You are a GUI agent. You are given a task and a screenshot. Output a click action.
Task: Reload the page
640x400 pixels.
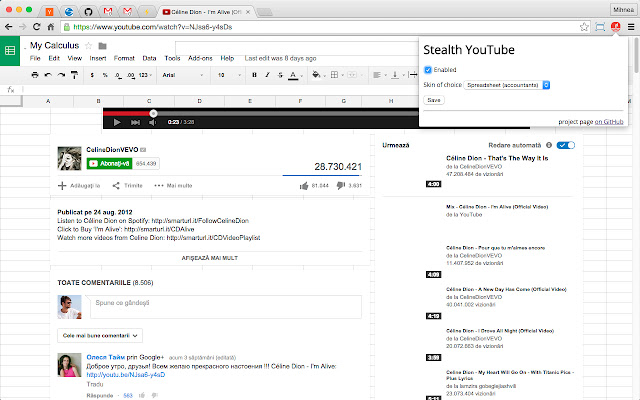[x=36, y=27]
